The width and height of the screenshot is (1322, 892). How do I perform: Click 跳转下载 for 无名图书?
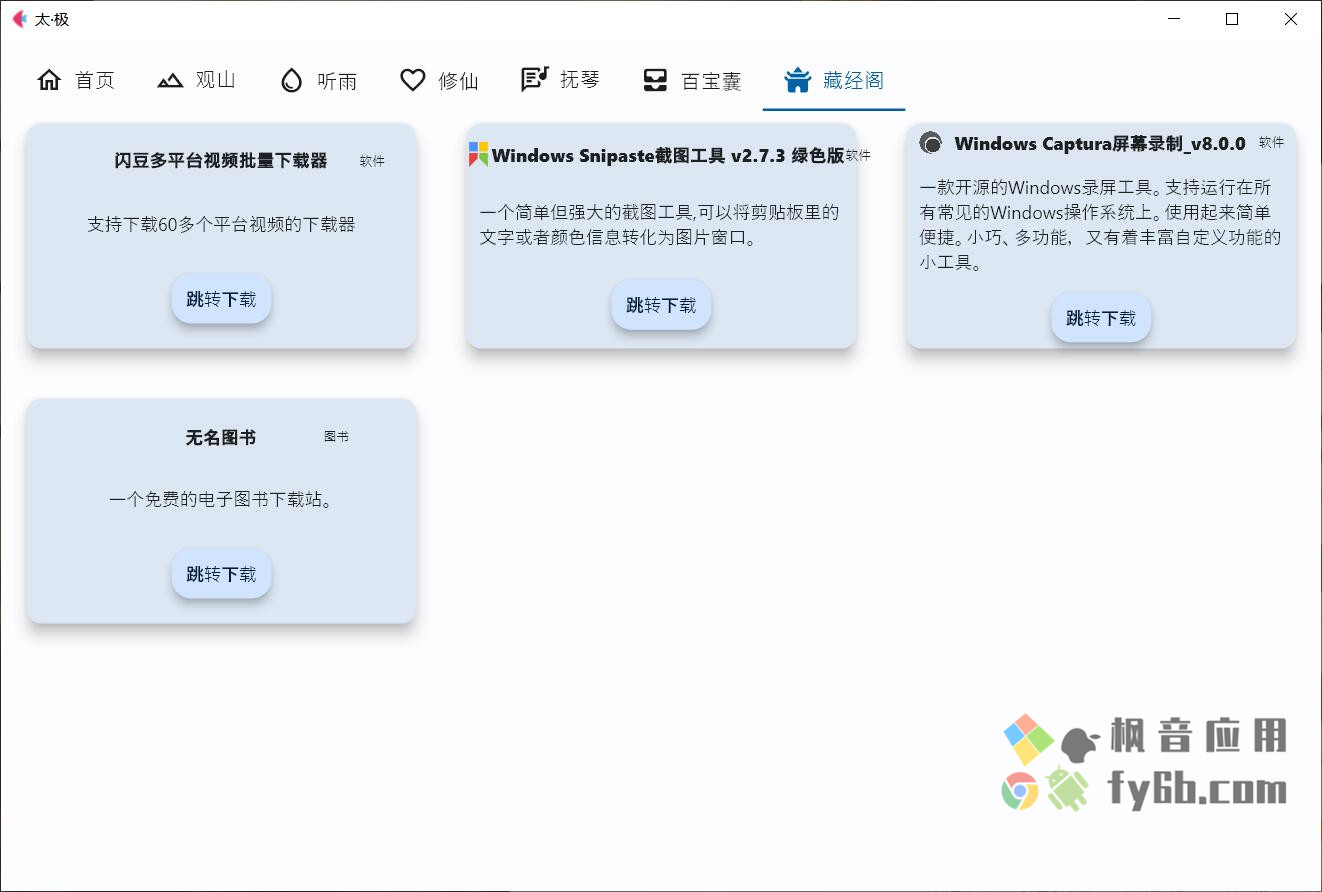coord(221,574)
